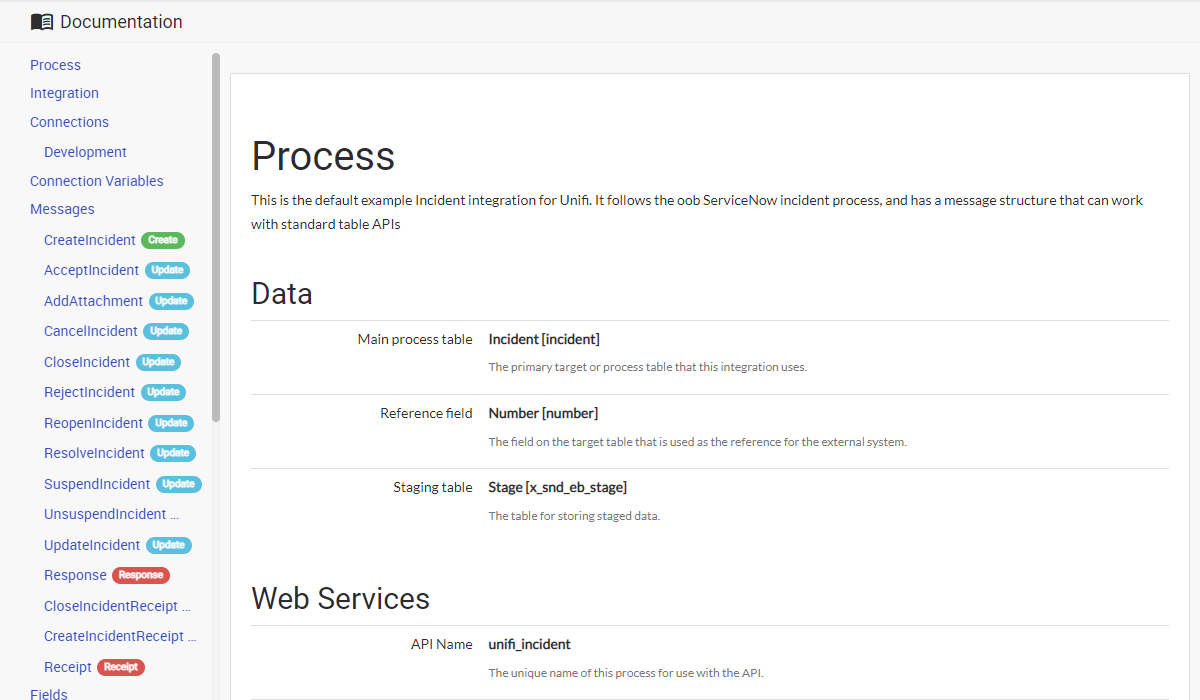Click the Update badge beside SuspendIncident

pos(178,484)
